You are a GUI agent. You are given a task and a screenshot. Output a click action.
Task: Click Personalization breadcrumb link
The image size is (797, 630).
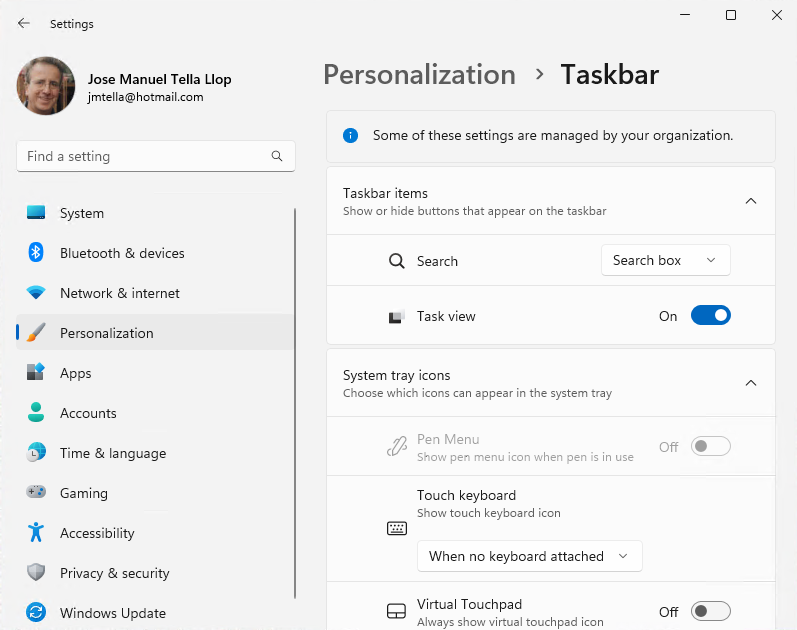pos(419,75)
